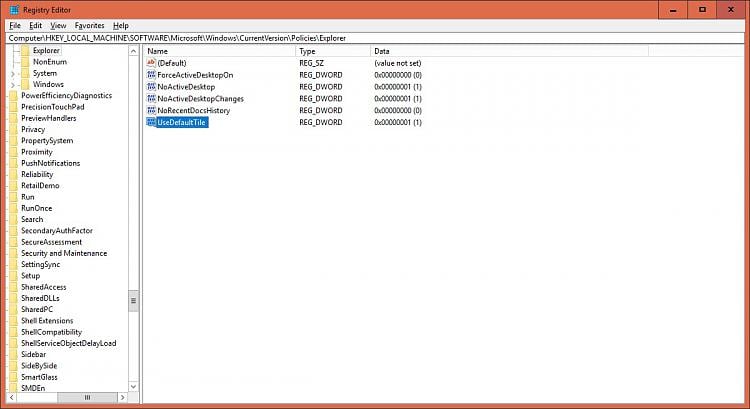Select the SideBySide key label

click(39, 366)
